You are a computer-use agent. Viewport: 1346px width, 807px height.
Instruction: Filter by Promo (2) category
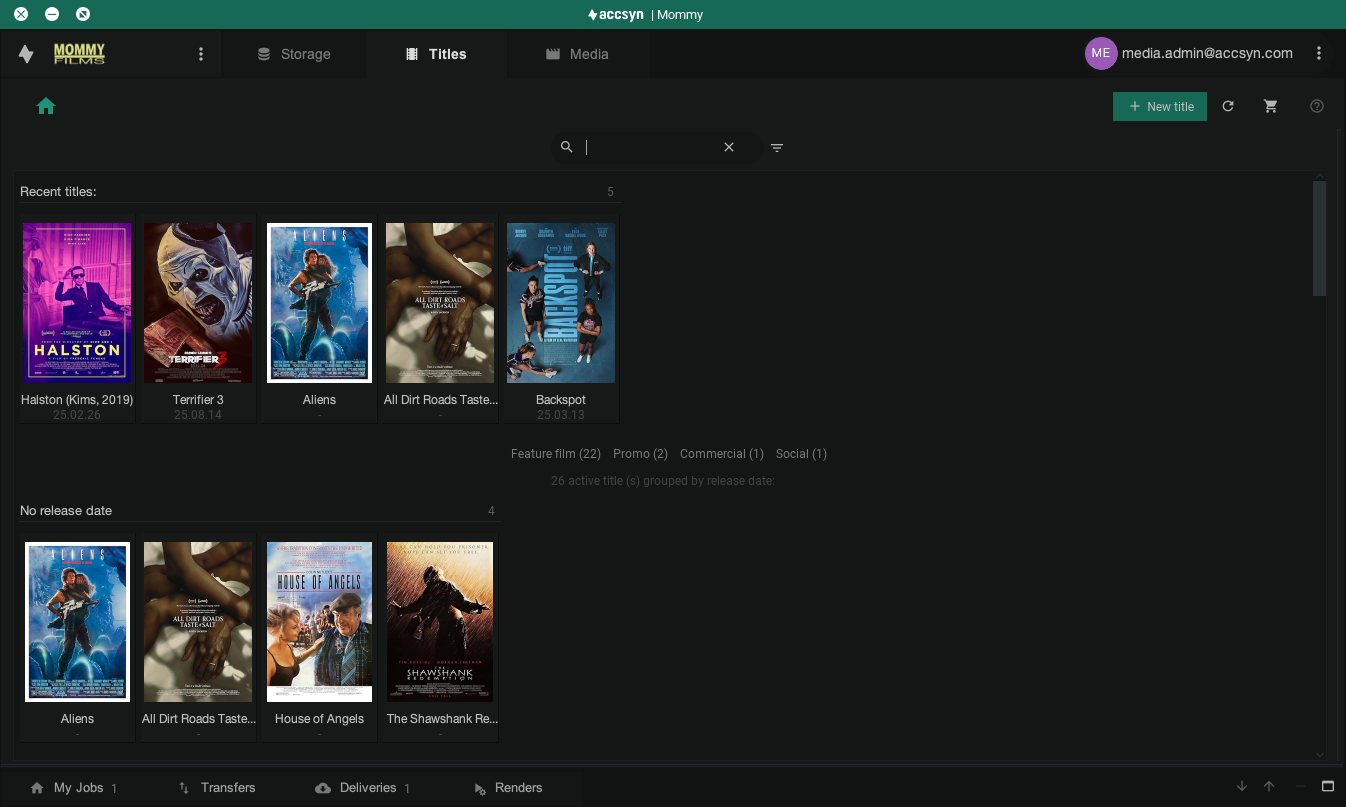[640, 454]
